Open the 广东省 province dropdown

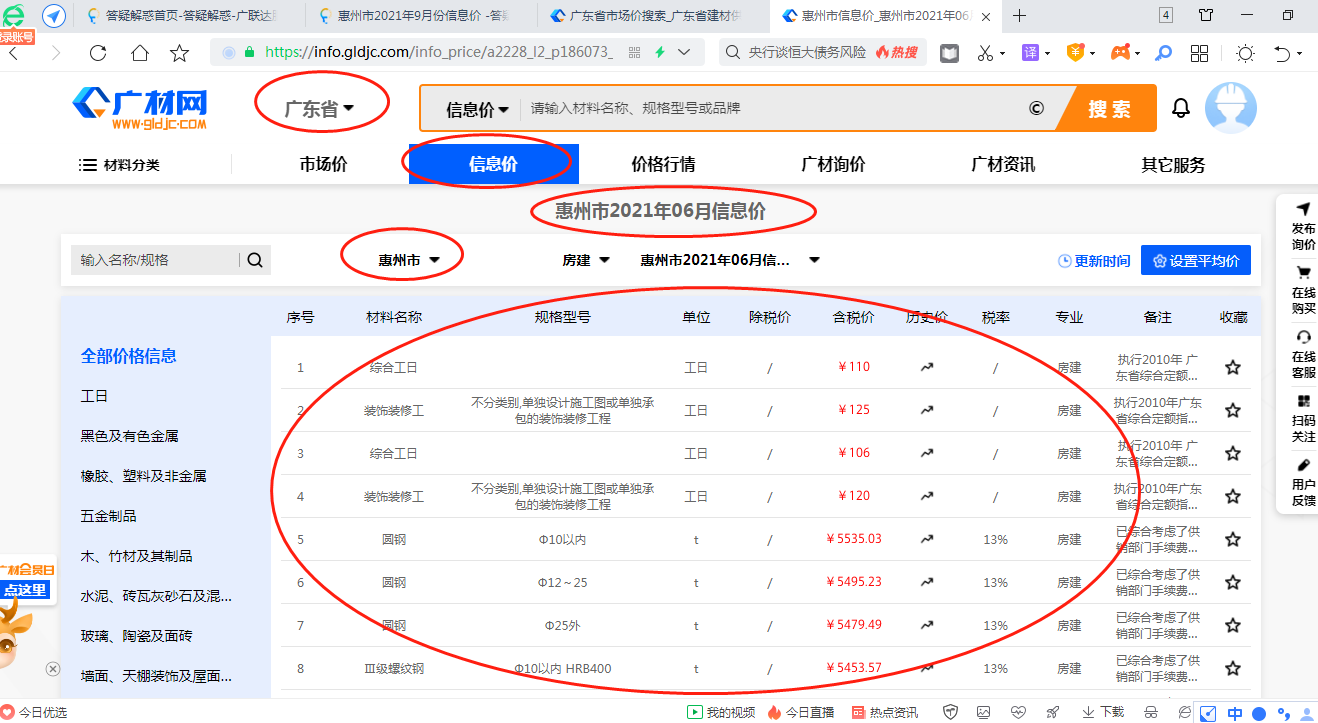(320, 109)
